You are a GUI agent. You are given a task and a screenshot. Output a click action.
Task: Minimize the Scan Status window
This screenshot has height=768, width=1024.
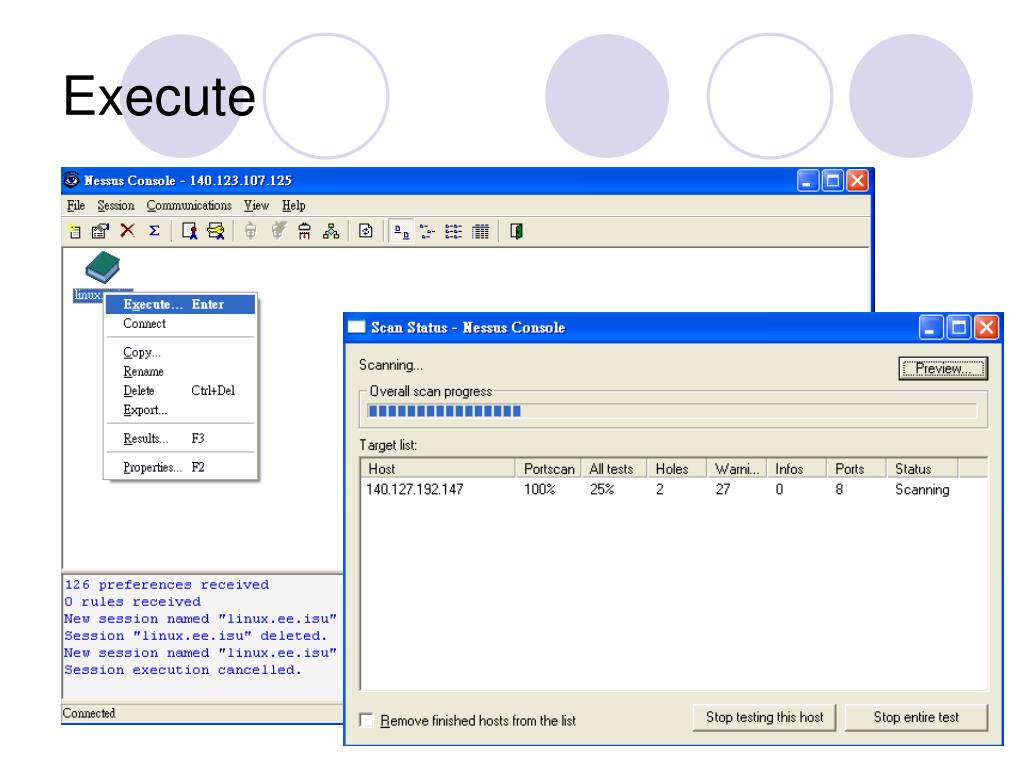[x=931, y=327]
